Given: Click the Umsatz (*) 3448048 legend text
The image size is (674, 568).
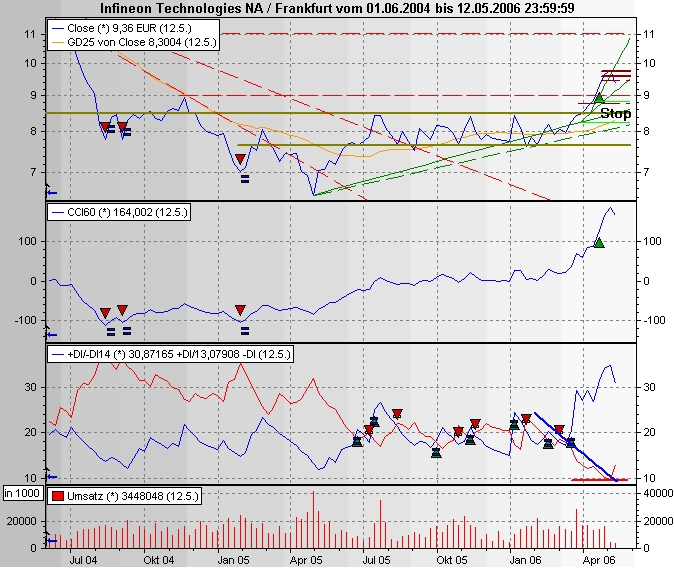Looking at the screenshot, I should (x=133, y=496).
